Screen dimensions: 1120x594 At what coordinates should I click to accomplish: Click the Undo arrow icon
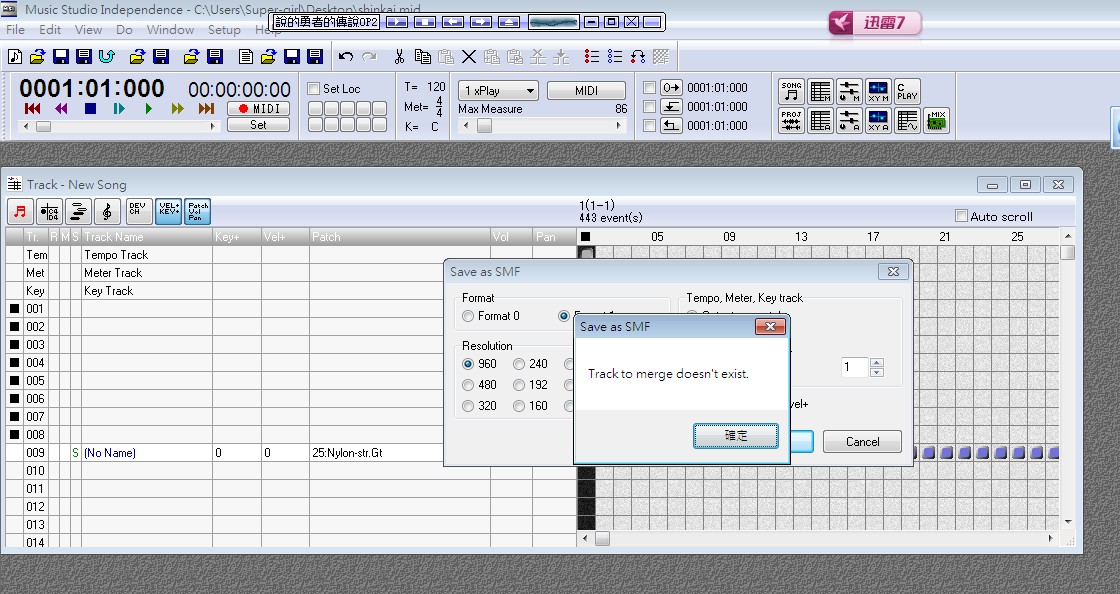pos(346,56)
